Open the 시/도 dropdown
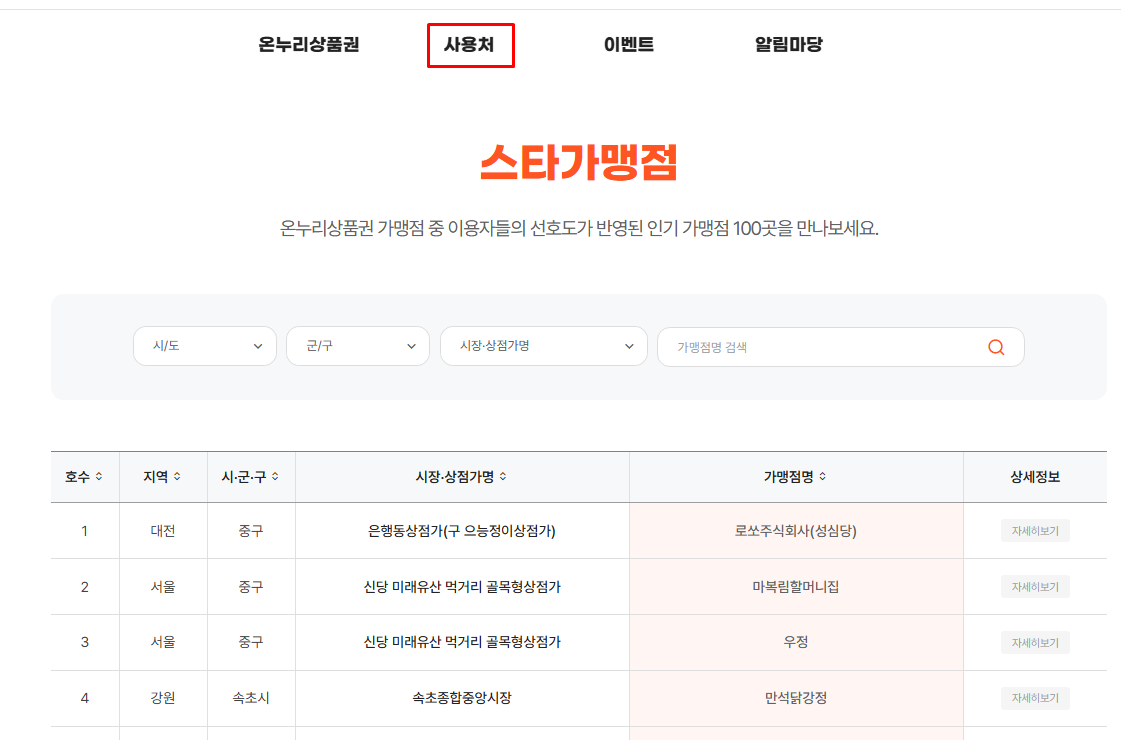This screenshot has height=740, width=1121. [x=204, y=346]
